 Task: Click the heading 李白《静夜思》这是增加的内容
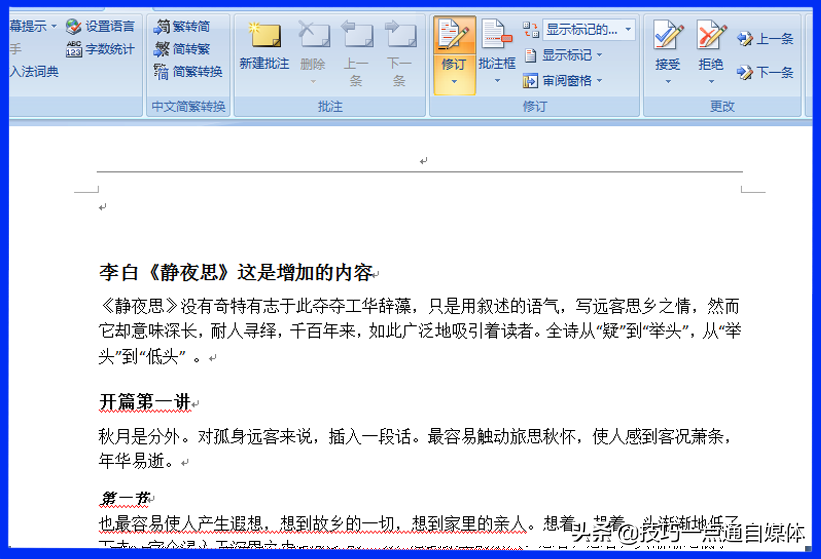pos(236,272)
